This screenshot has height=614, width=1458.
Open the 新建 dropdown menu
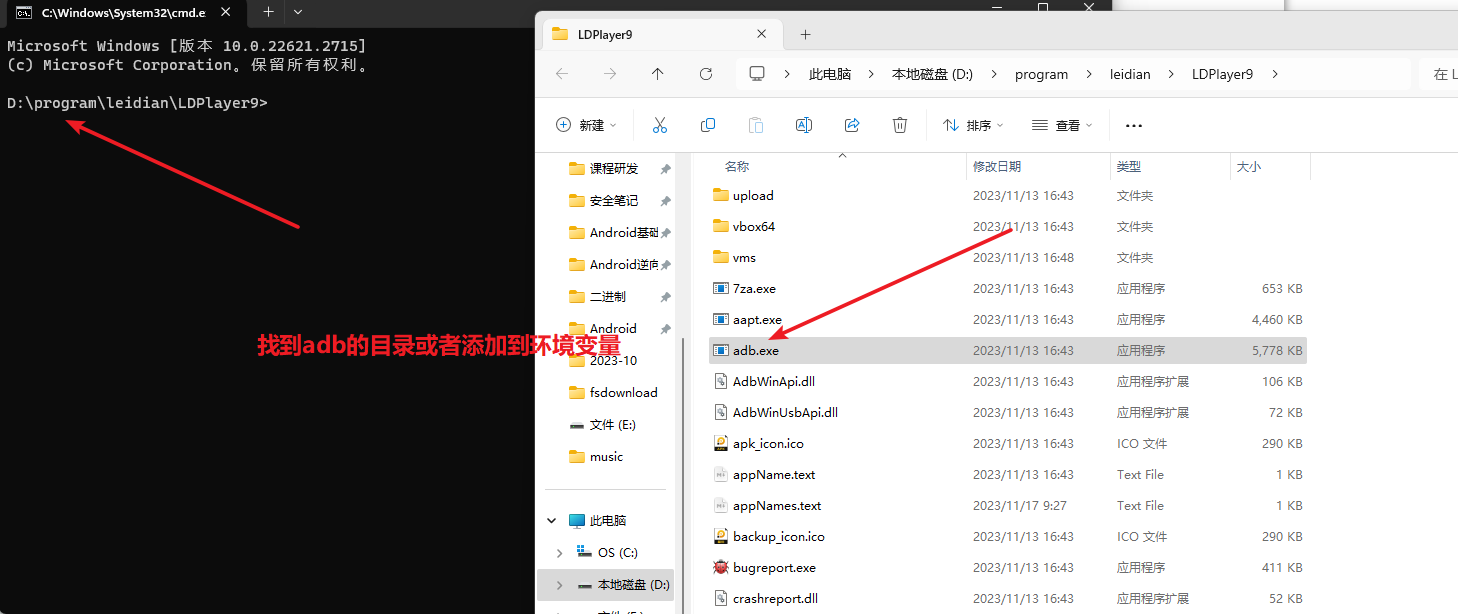click(x=586, y=125)
